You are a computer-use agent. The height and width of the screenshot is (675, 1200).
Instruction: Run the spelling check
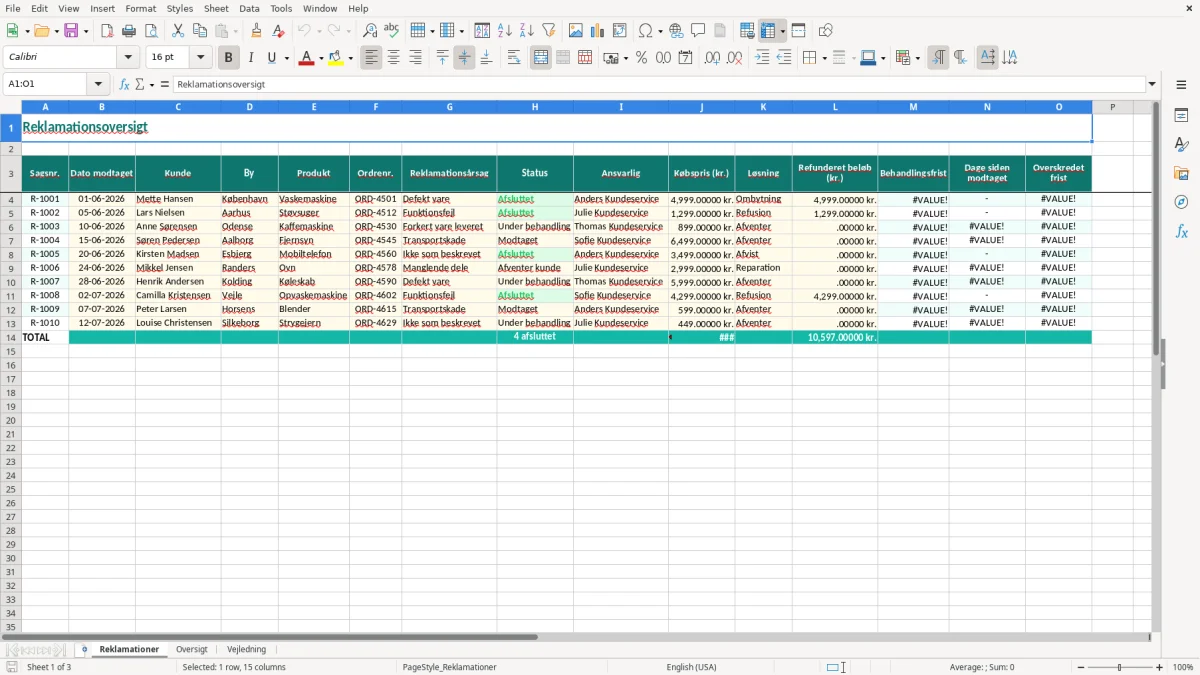[392, 31]
